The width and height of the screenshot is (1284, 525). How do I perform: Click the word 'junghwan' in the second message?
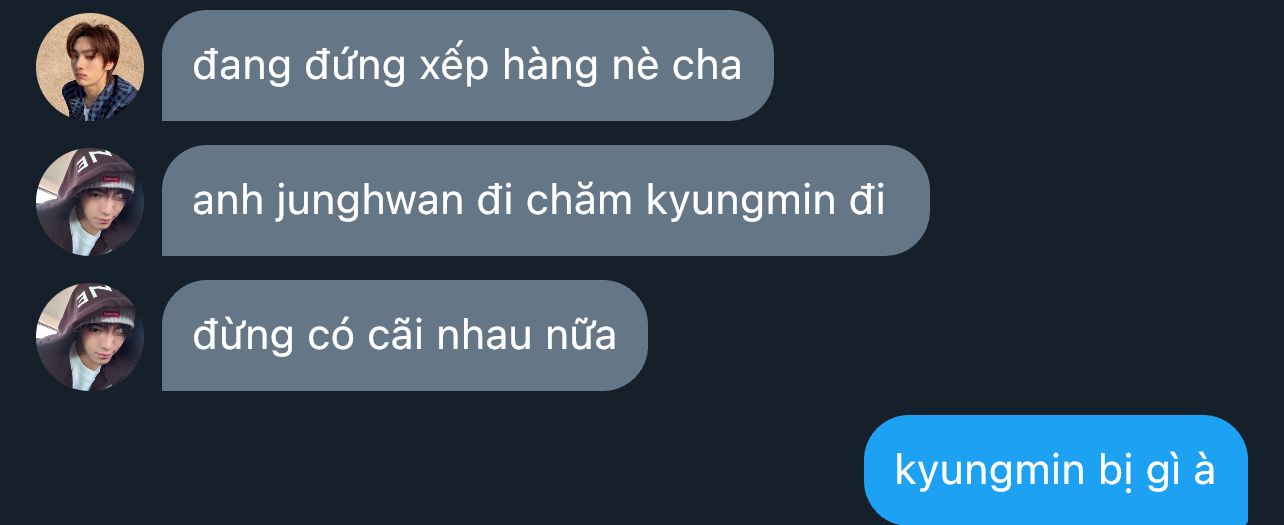tap(367, 202)
